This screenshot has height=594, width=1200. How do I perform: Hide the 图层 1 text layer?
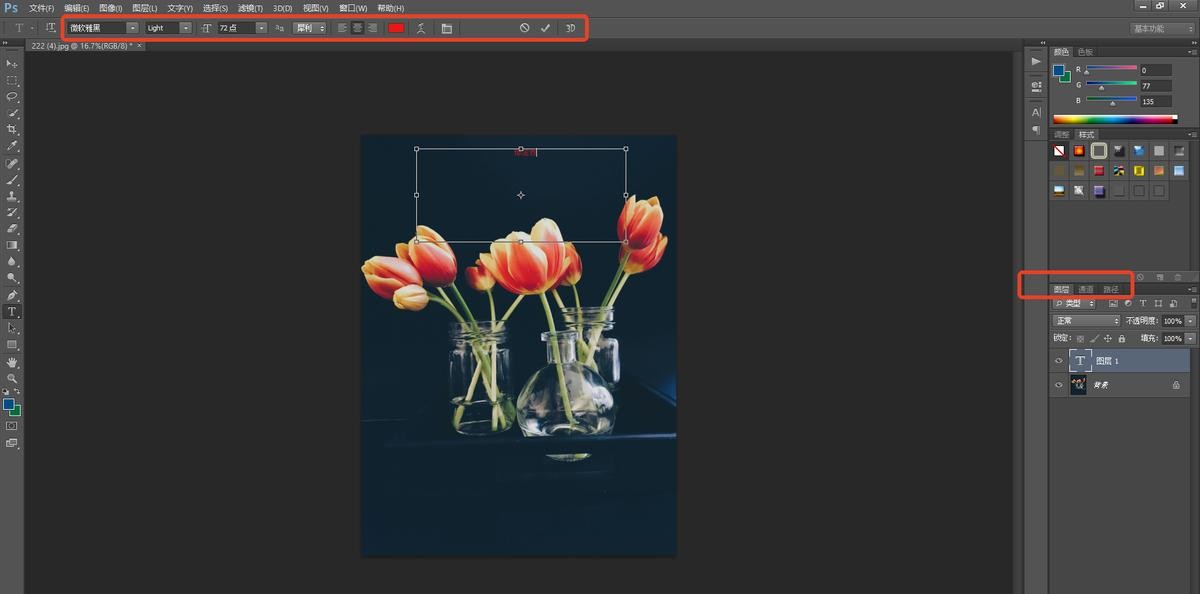(x=1059, y=361)
